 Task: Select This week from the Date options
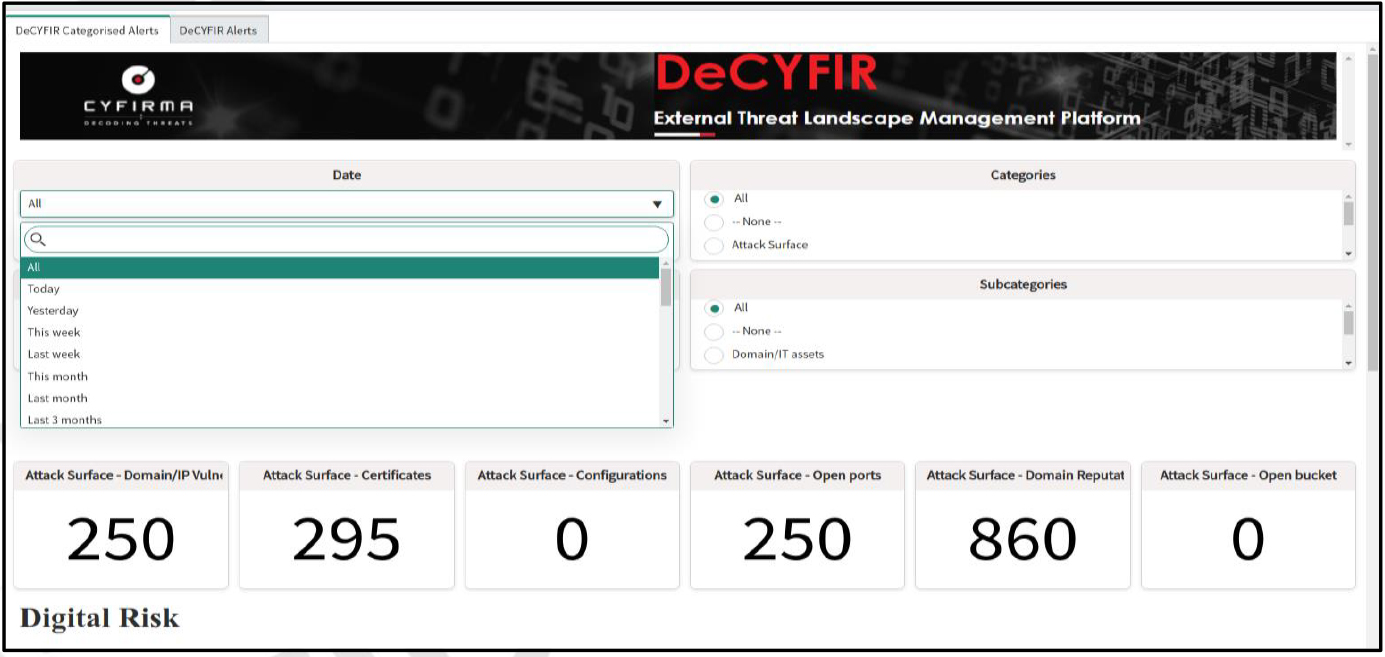point(340,333)
